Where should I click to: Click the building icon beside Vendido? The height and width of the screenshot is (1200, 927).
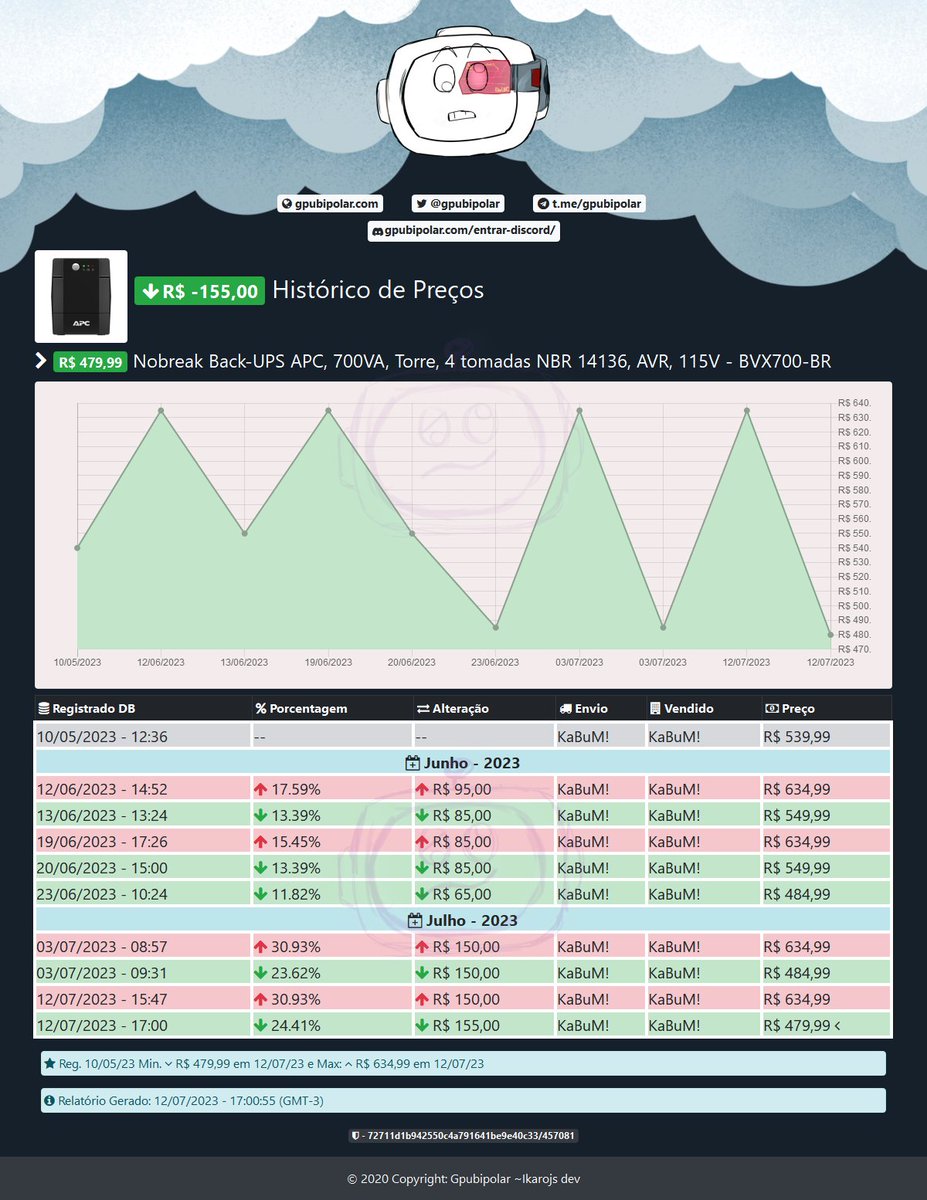[655, 709]
